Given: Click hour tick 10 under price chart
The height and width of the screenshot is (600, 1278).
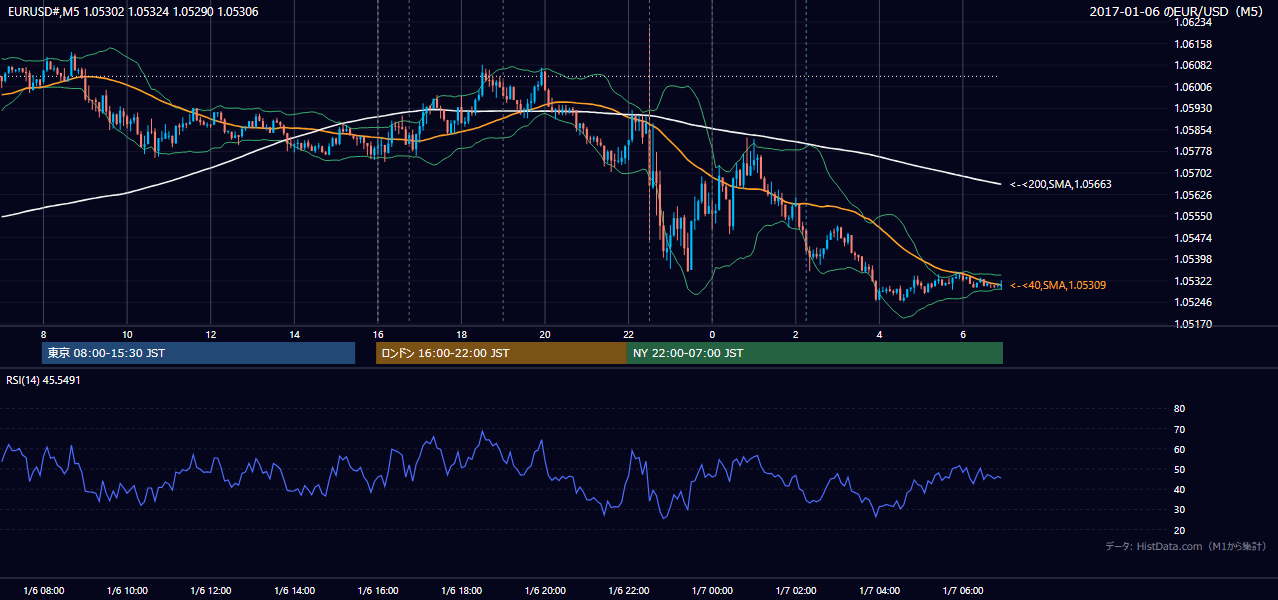Looking at the screenshot, I should tap(127, 333).
